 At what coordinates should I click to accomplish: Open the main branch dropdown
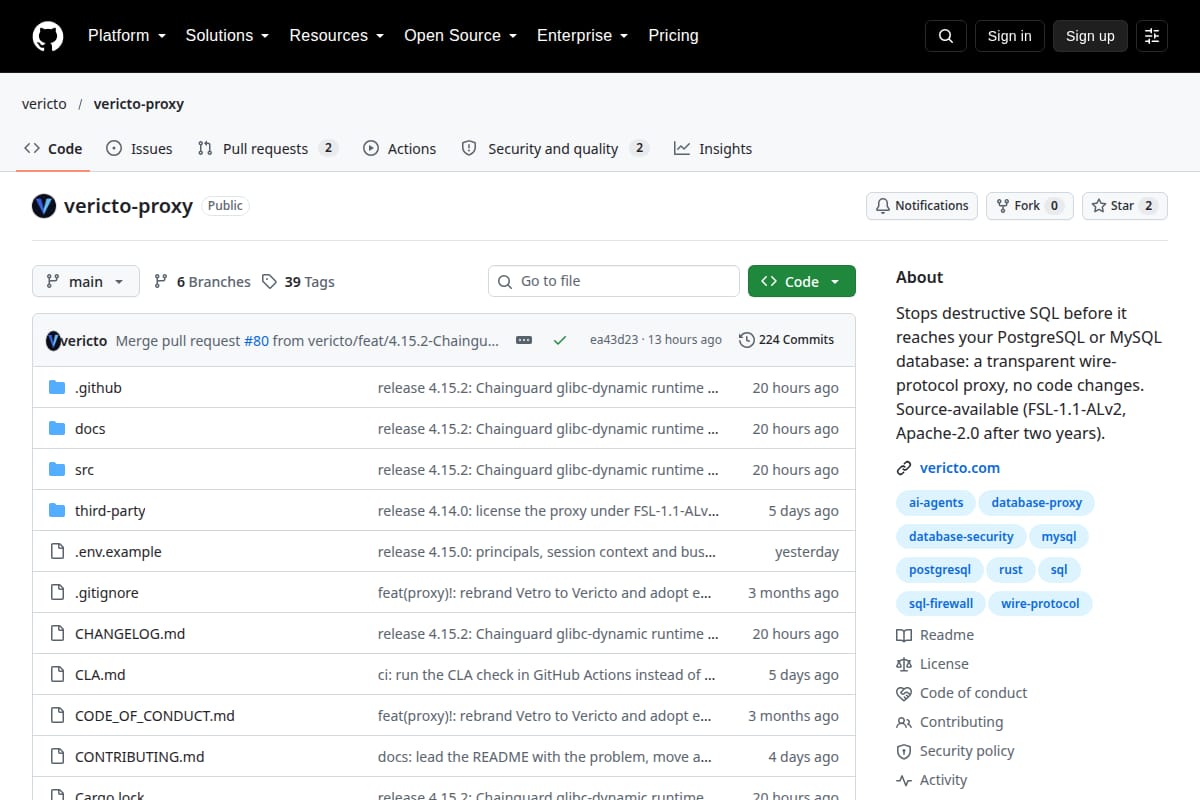[x=86, y=282]
